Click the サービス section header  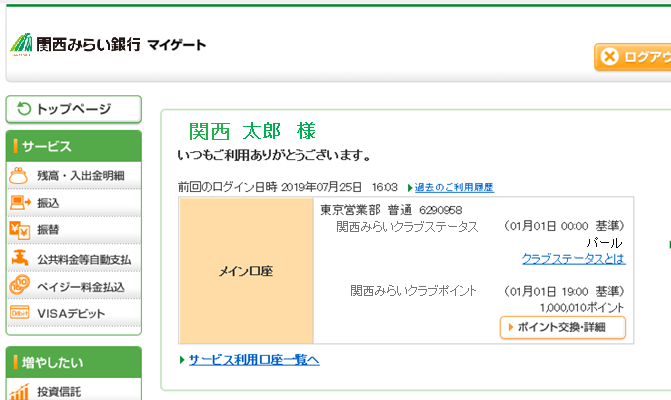pyautogui.click(x=74, y=146)
